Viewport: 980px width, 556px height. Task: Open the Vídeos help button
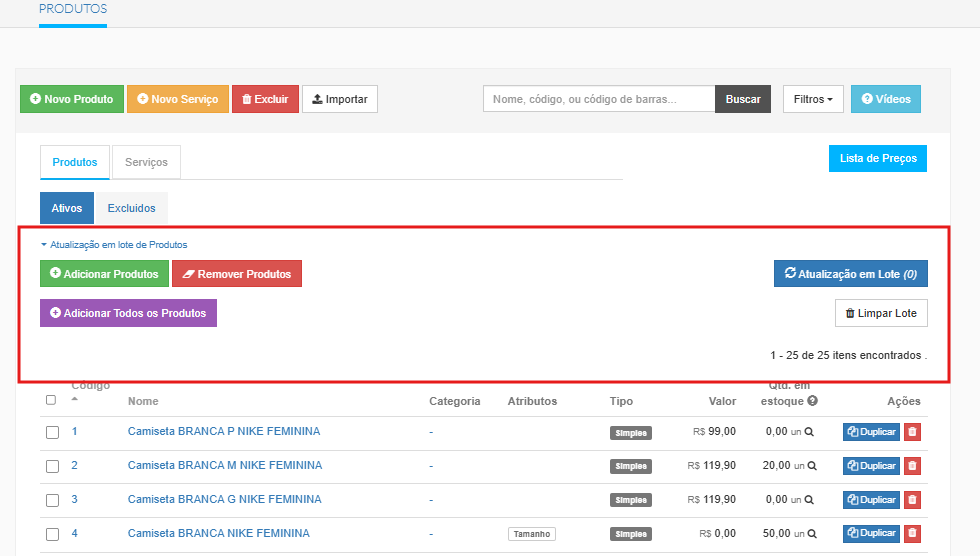pyautogui.click(x=886, y=99)
